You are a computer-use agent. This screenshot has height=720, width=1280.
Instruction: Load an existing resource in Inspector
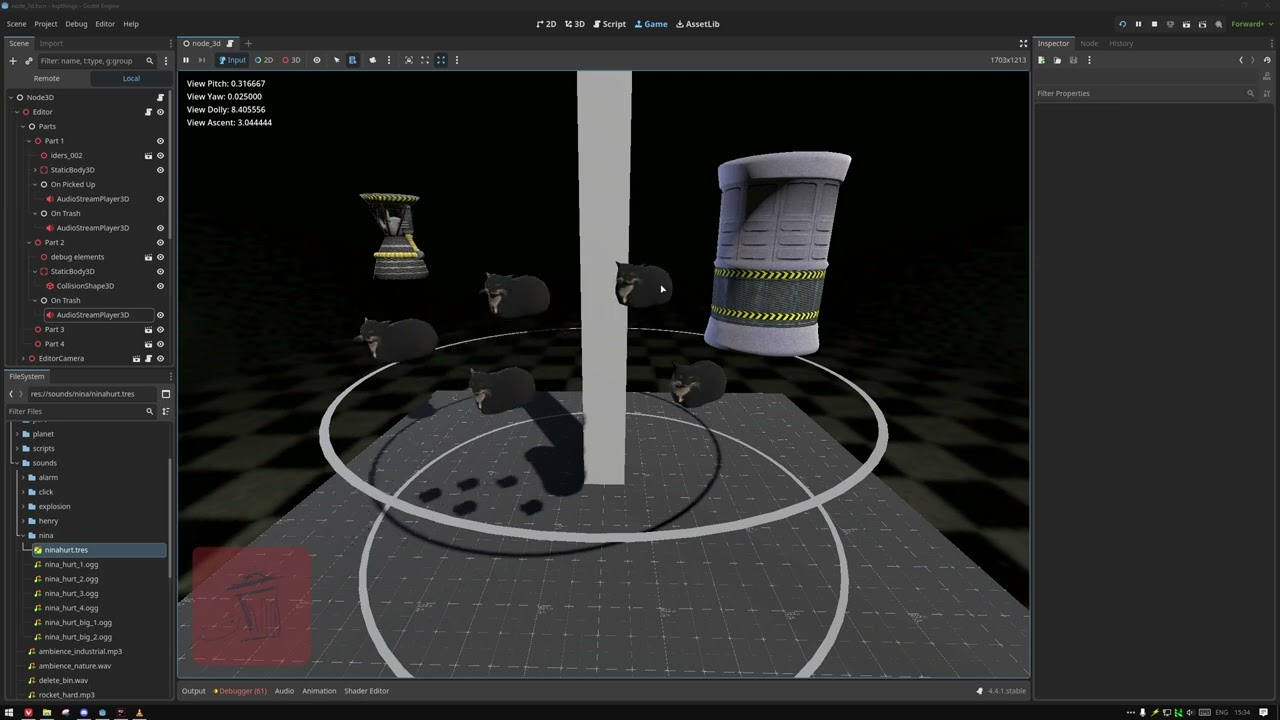click(x=1057, y=60)
